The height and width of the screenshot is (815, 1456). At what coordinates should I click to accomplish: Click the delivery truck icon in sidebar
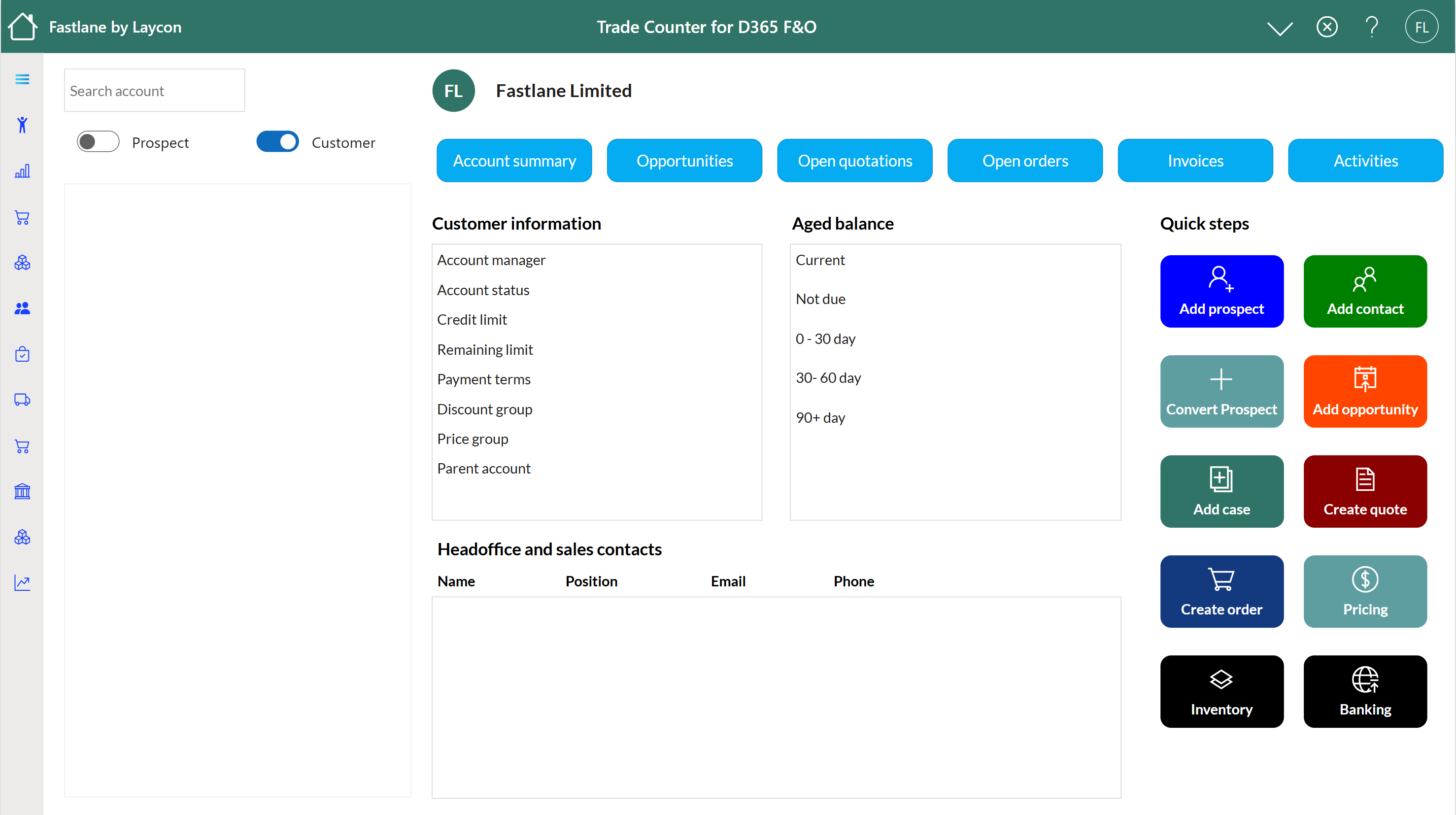22,400
